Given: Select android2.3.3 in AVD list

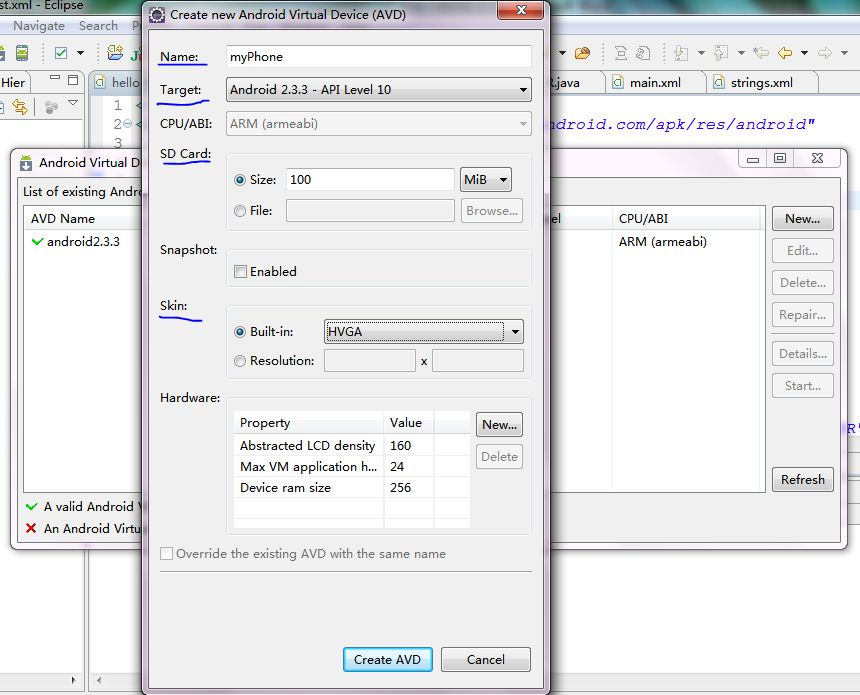Looking at the screenshot, I should tap(83, 241).
